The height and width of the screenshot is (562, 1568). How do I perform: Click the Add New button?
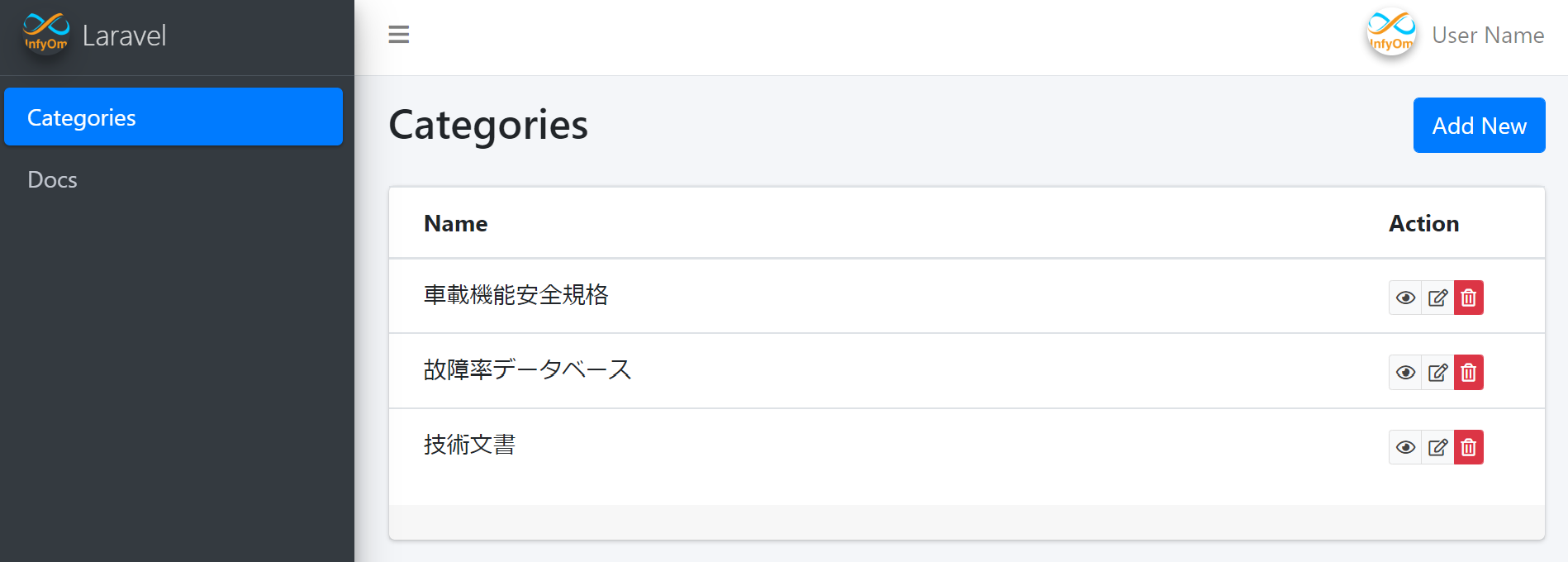[1479, 125]
